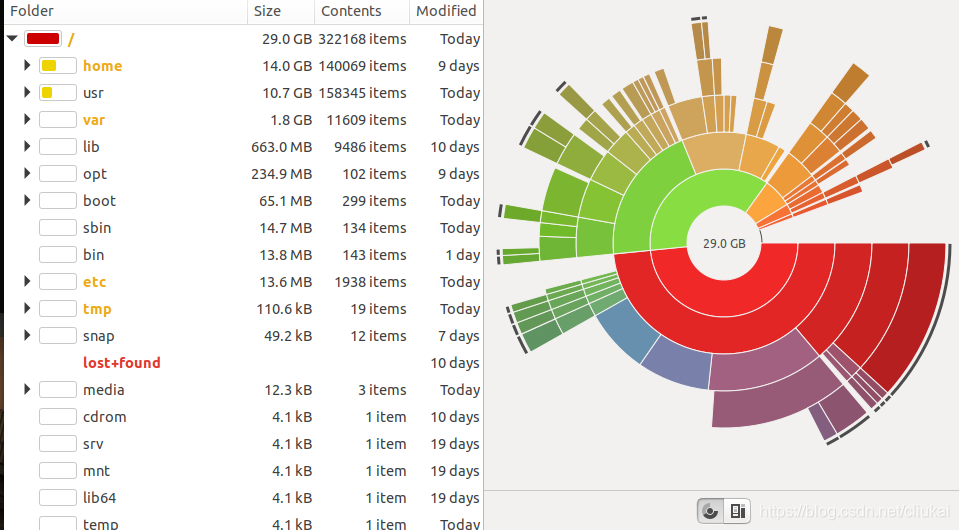
Task: Select the home folder row
Action: 243,65
